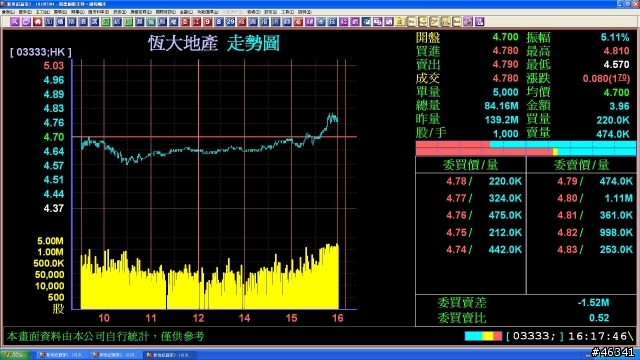Click the 振幅 value 5.11%
Image resolution: width=640 pixels, height=360 pixels.
click(615, 38)
